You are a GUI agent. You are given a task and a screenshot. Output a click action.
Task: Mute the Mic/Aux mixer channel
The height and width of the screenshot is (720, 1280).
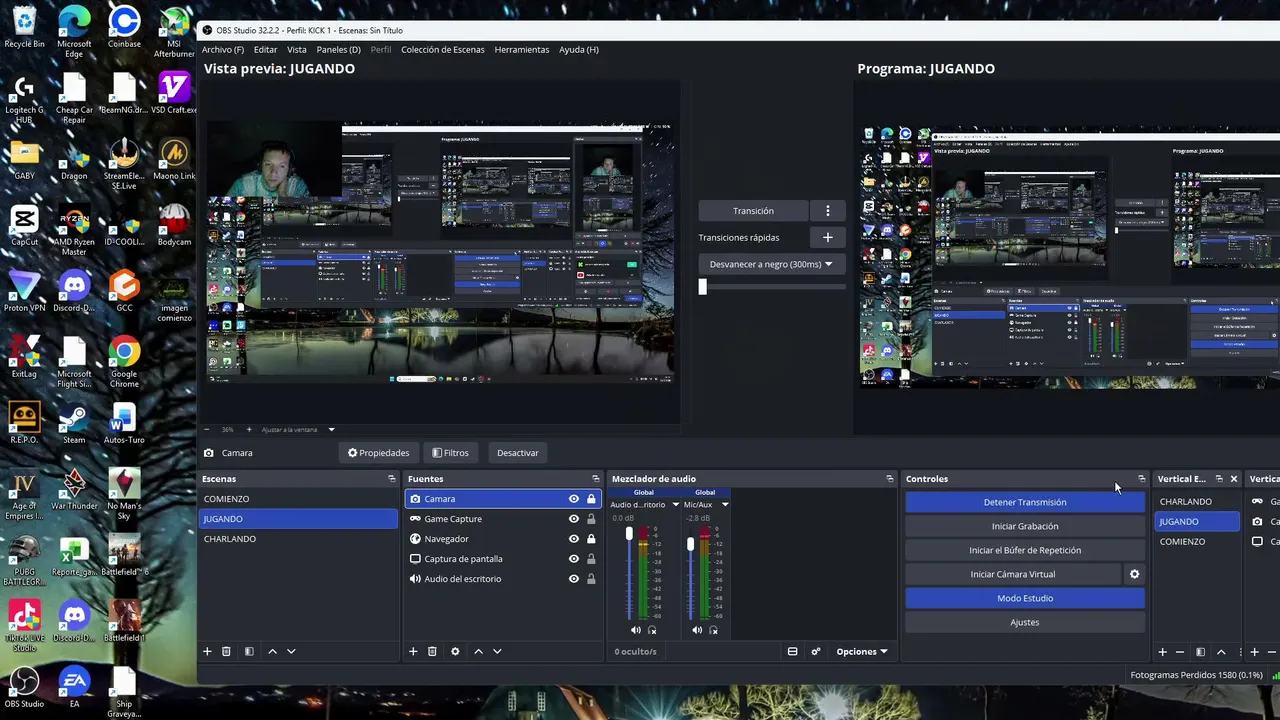pos(696,630)
